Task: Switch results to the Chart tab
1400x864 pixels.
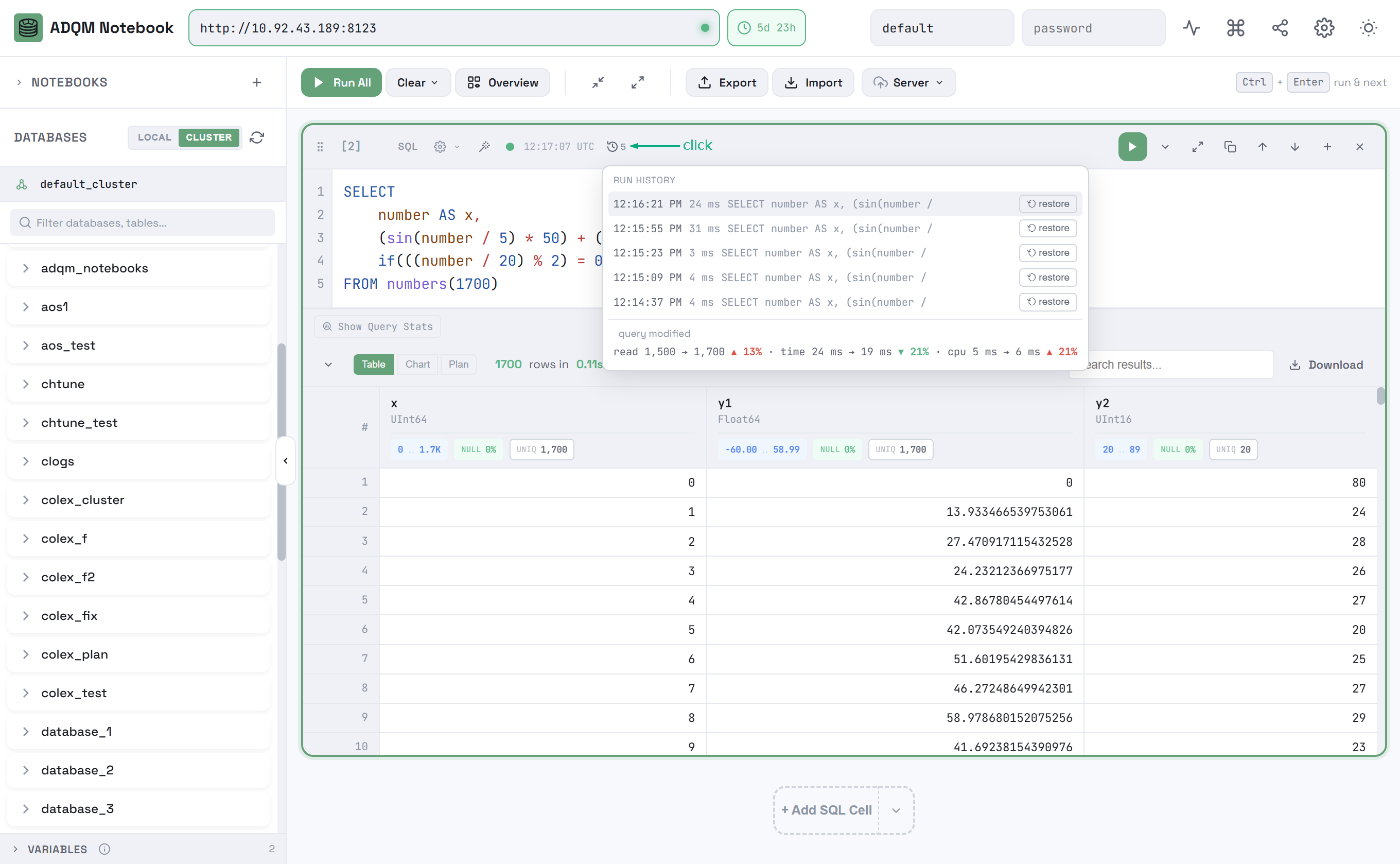Action: click(417, 364)
